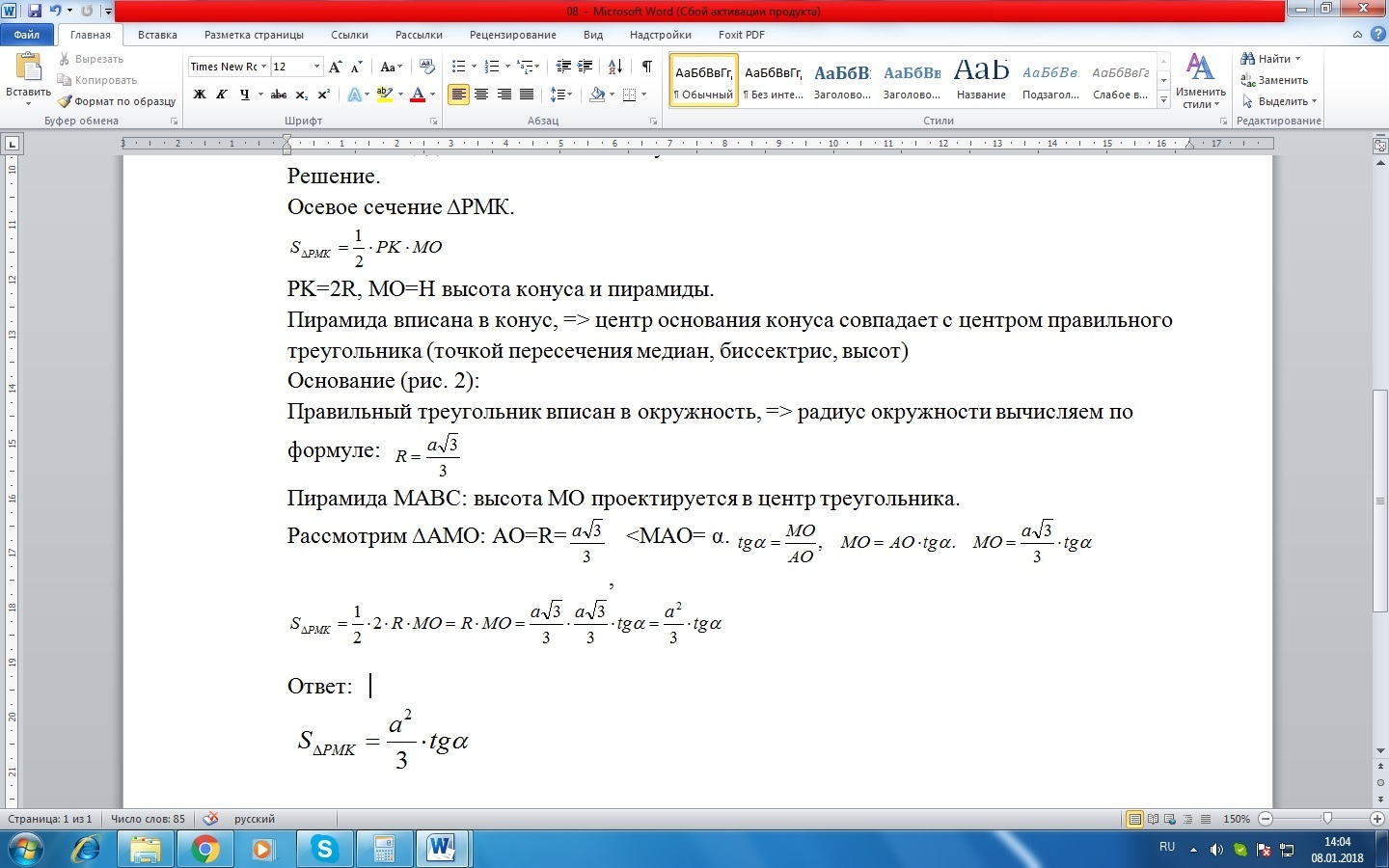Open the Рецензирование ribbon tab

tap(512, 35)
